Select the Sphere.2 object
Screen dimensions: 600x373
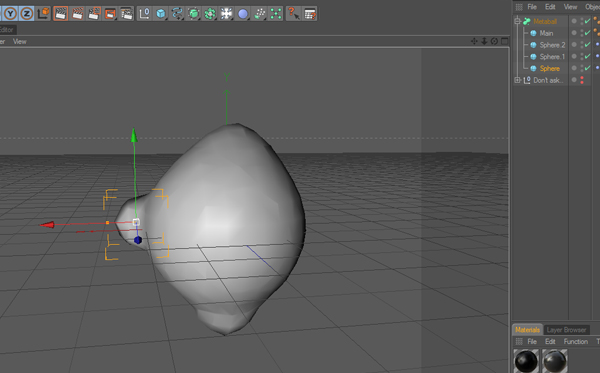tap(552, 45)
